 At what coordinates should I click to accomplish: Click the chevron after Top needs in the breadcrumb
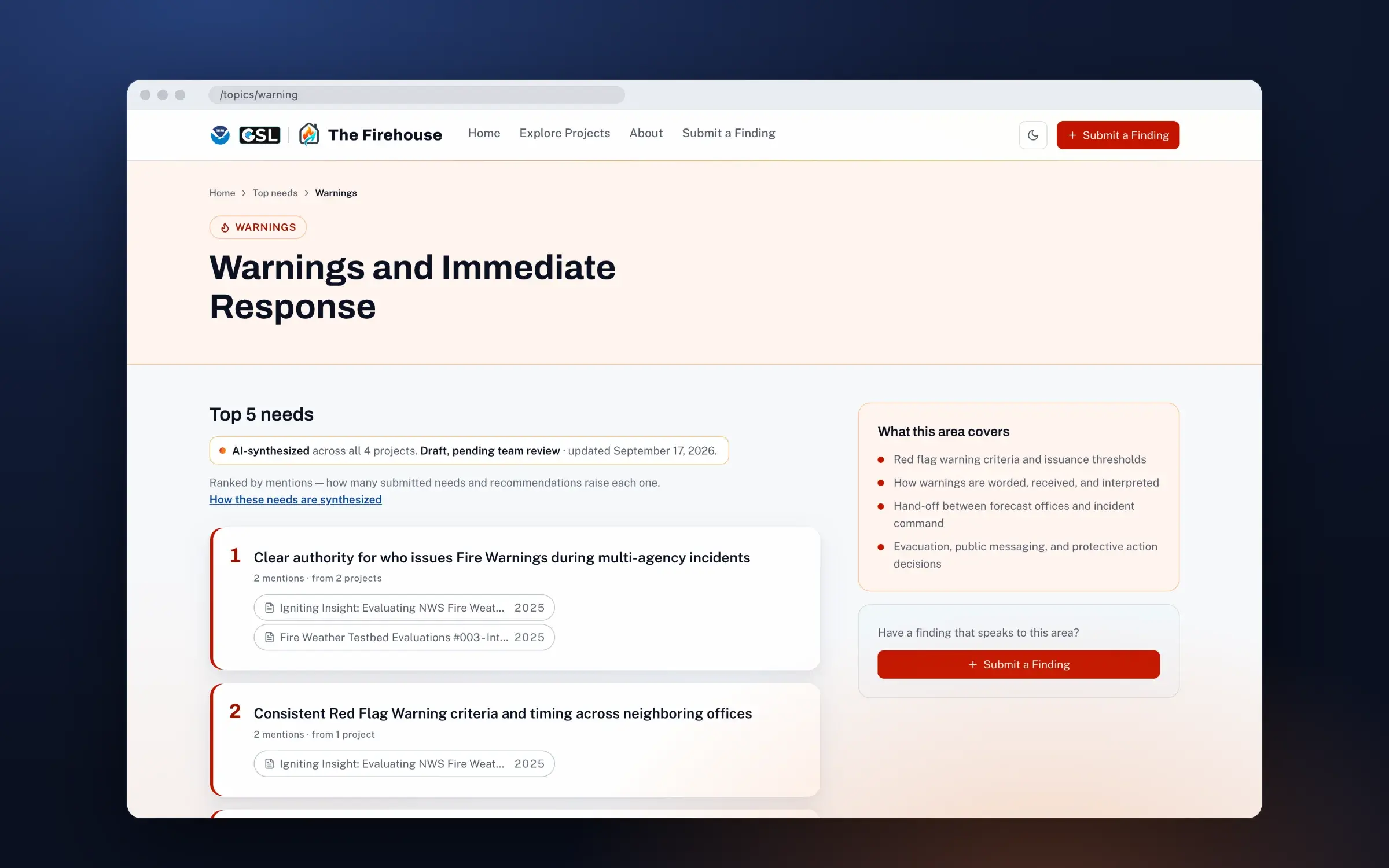coord(306,193)
